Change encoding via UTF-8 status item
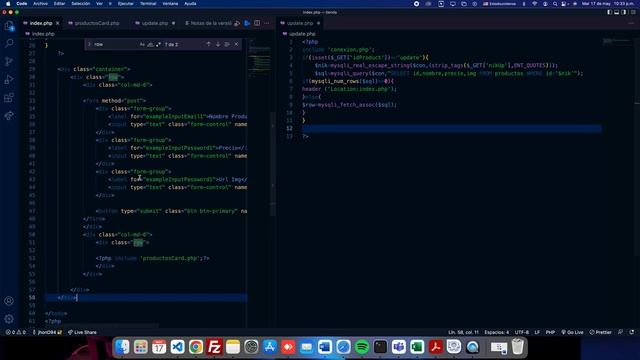 click(x=522, y=332)
